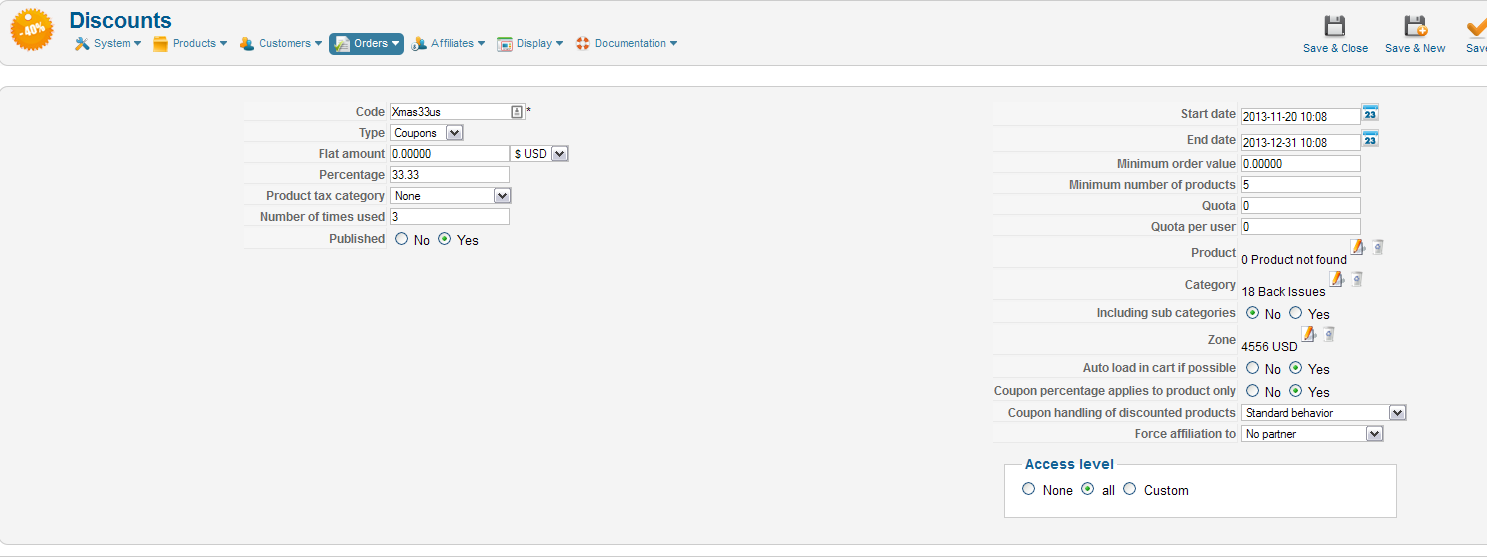
Task: Click the Affiliates menu icon
Action: 419,43
